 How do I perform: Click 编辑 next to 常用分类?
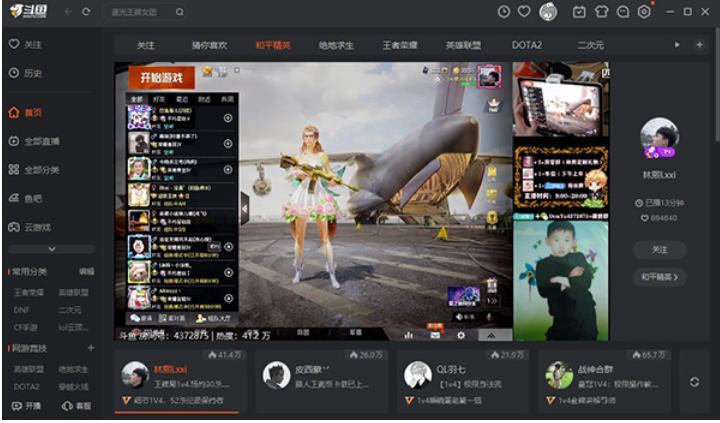pyautogui.click(x=86, y=272)
